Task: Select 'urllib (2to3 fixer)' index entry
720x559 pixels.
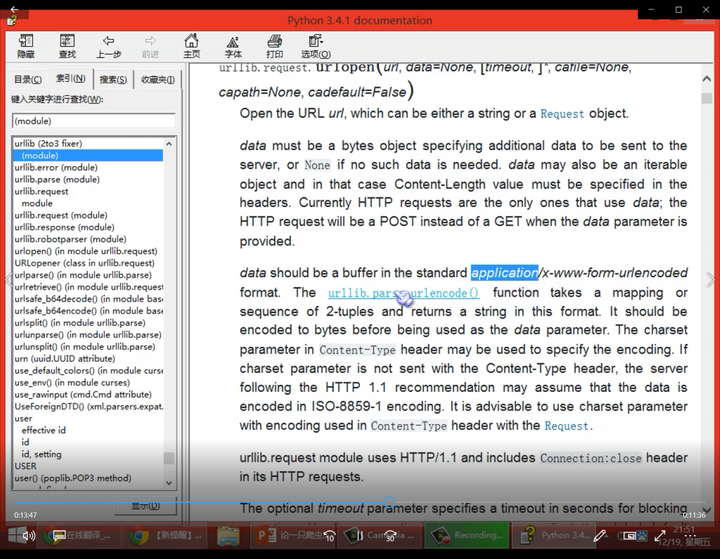Action: coord(48,143)
